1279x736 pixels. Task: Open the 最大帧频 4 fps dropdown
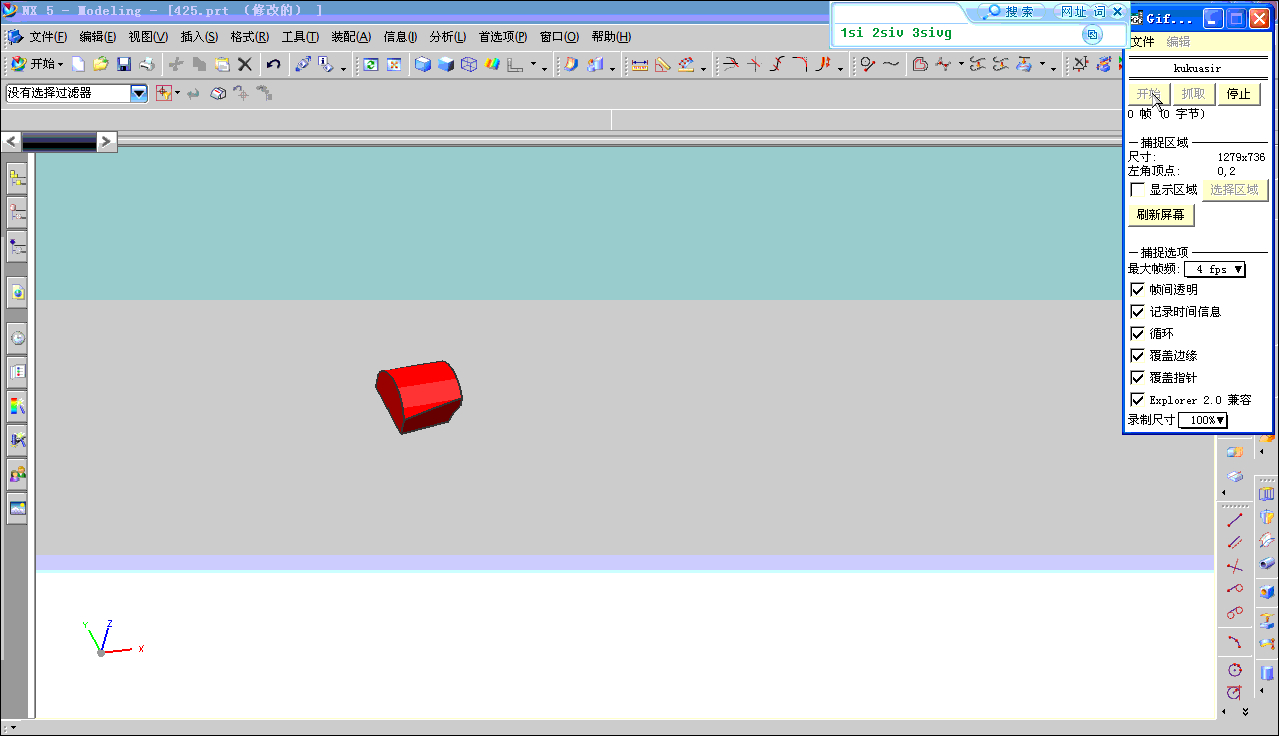(1215, 269)
